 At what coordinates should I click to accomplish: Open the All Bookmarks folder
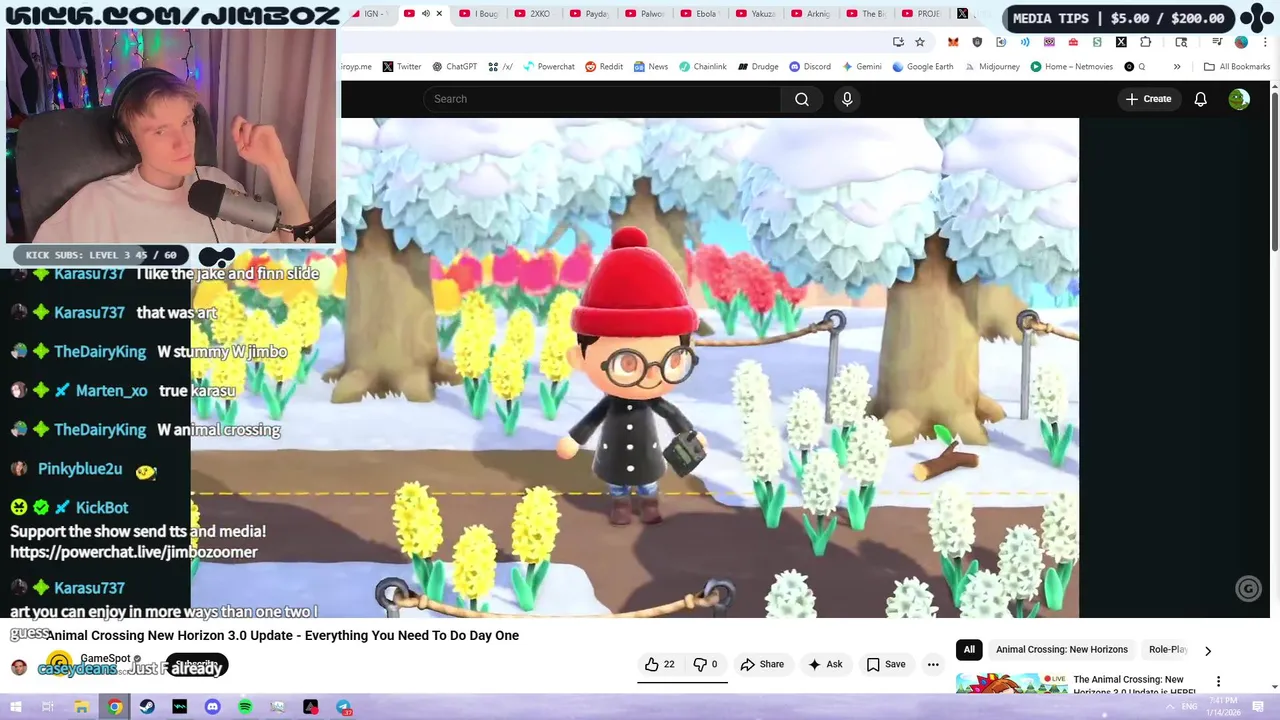tap(1237, 67)
